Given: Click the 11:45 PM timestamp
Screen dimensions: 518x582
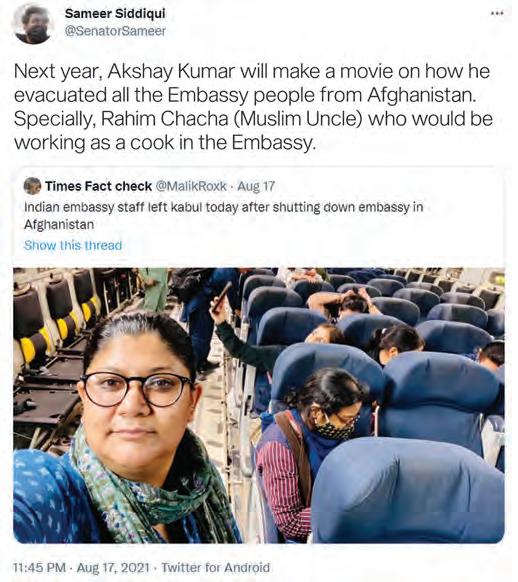Looking at the screenshot, I should (39, 567).
